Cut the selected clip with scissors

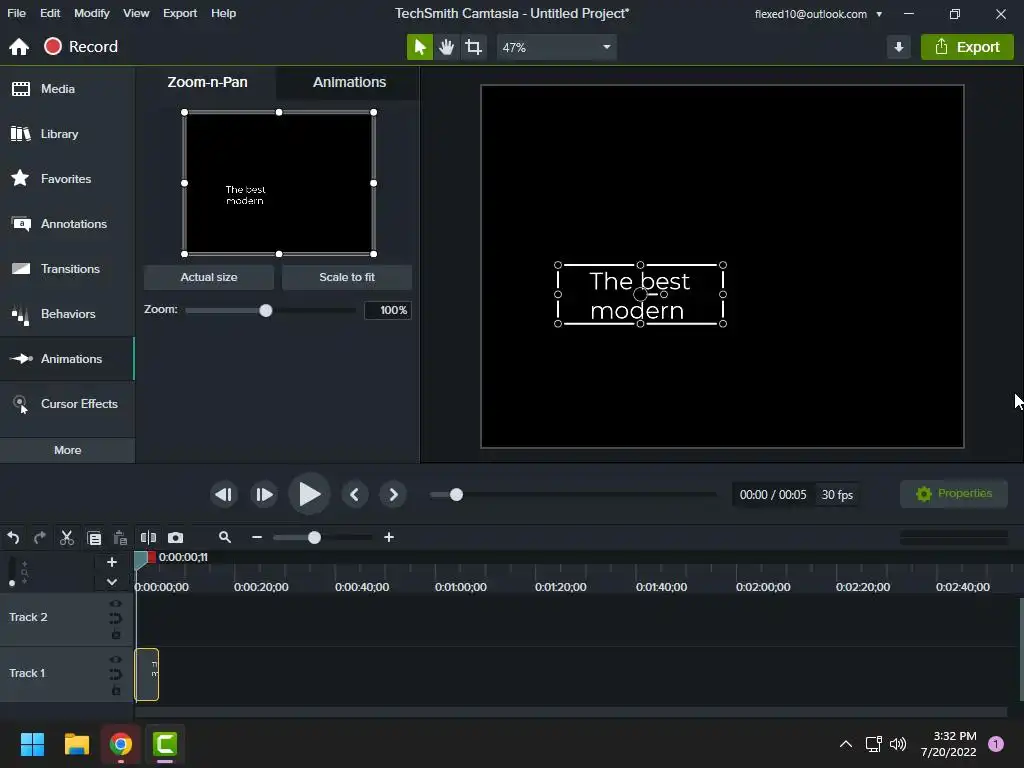pyautogui.click(x=67, y=537)
